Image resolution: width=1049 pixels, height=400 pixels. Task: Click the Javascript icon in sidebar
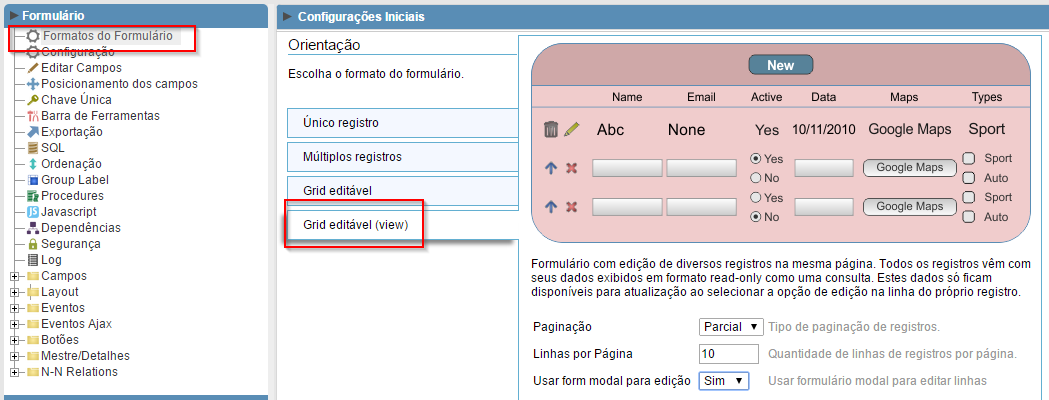(x=33, y=212)
